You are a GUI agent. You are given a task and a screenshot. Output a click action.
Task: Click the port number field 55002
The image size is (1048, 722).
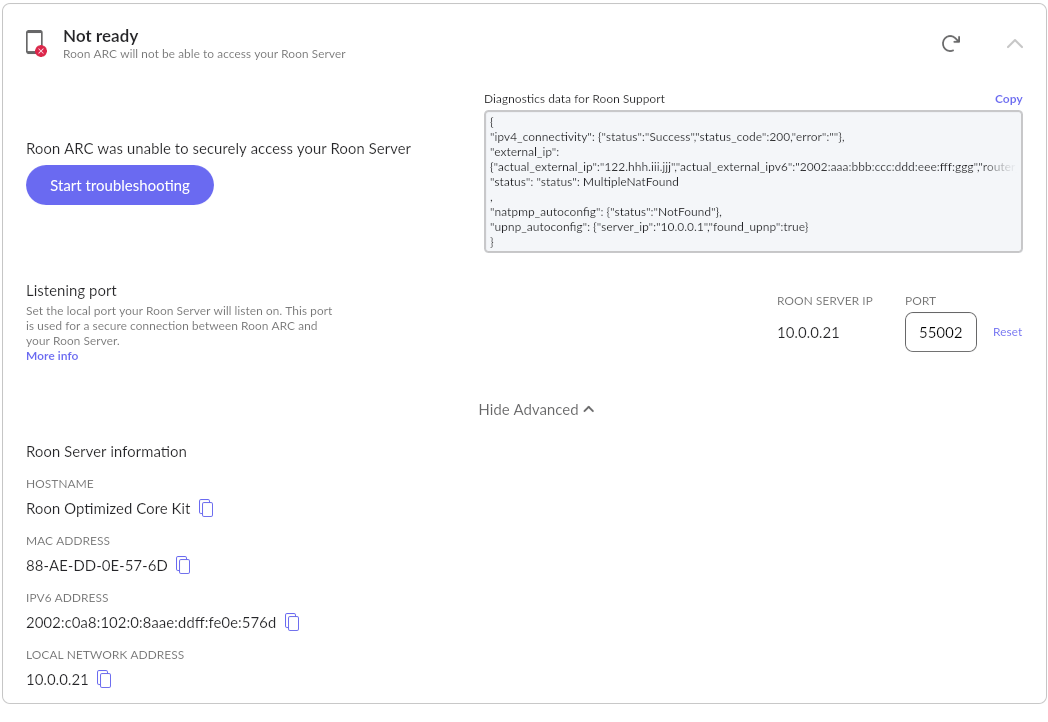click(x=940, y=332)
